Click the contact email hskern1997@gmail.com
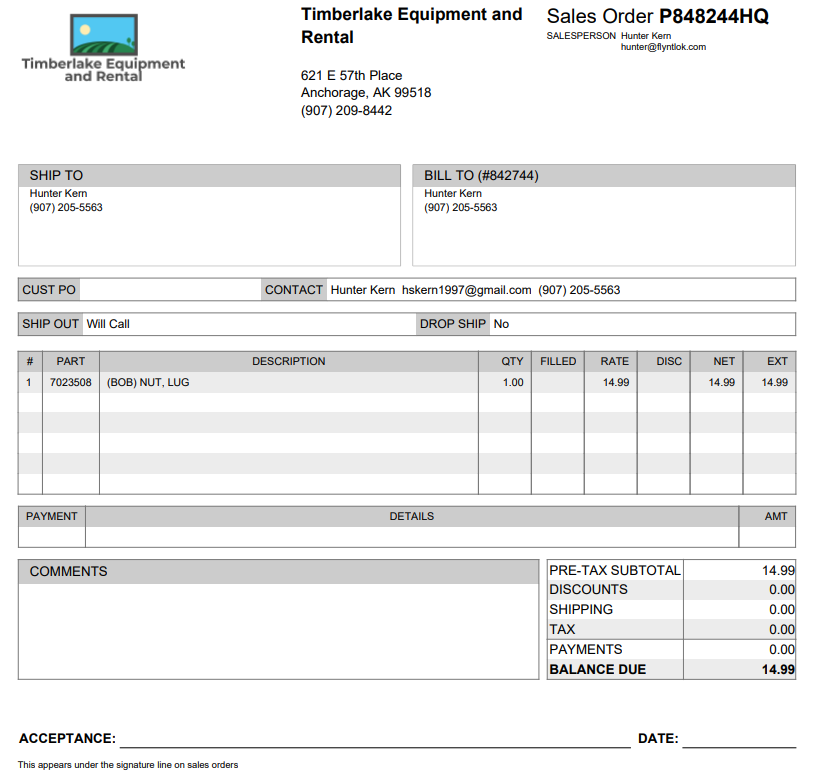 [x=467, y=290]
